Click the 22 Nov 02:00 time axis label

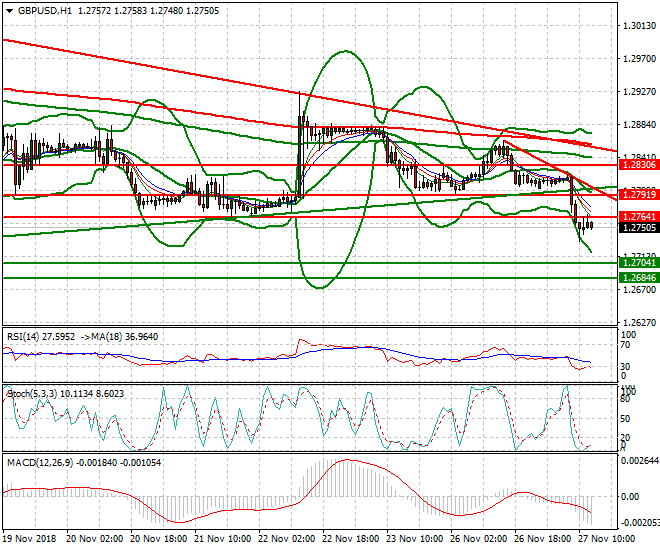coord(287,539)
